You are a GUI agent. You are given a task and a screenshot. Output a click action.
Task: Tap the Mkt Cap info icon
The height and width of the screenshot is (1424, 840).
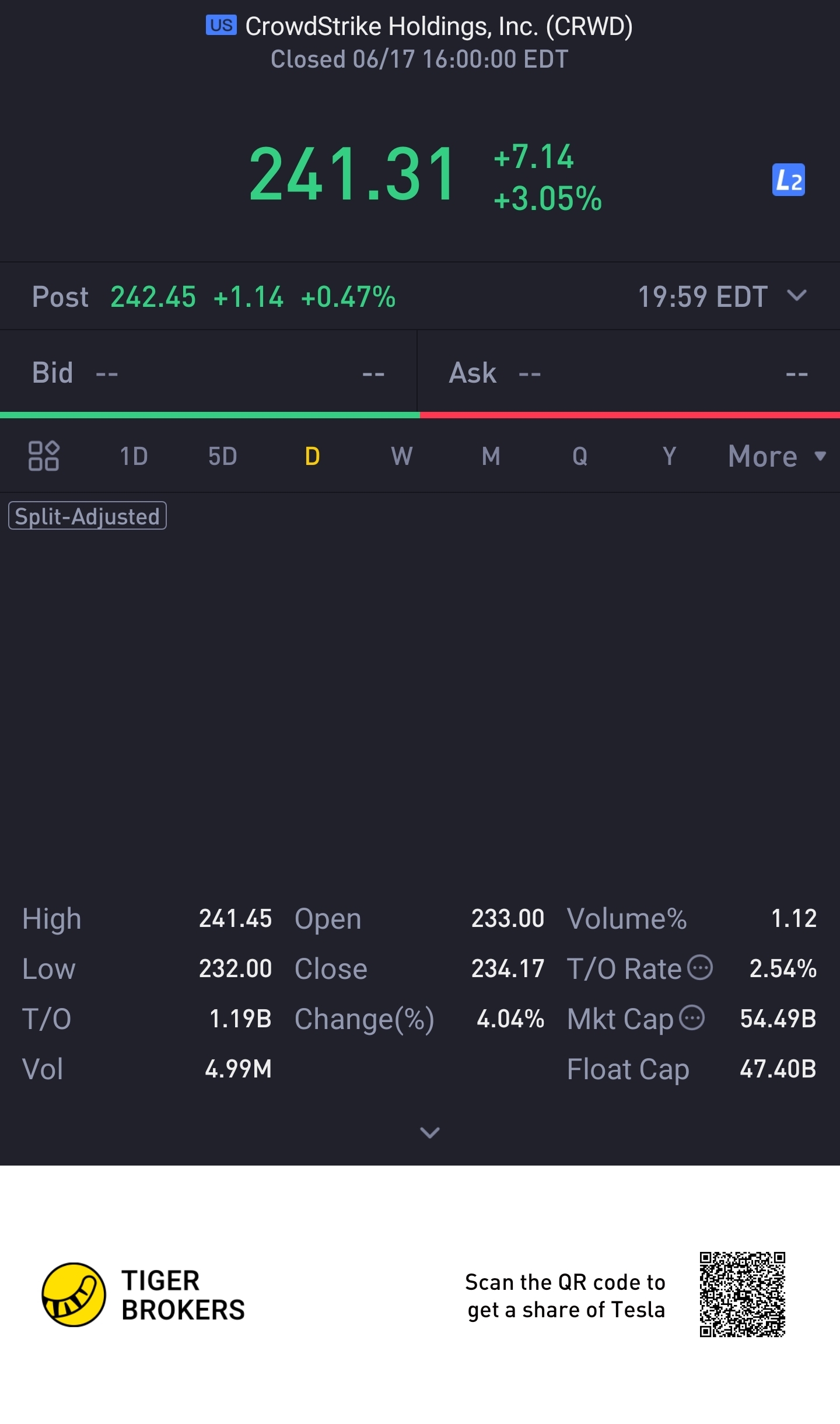pos(692,1018)
